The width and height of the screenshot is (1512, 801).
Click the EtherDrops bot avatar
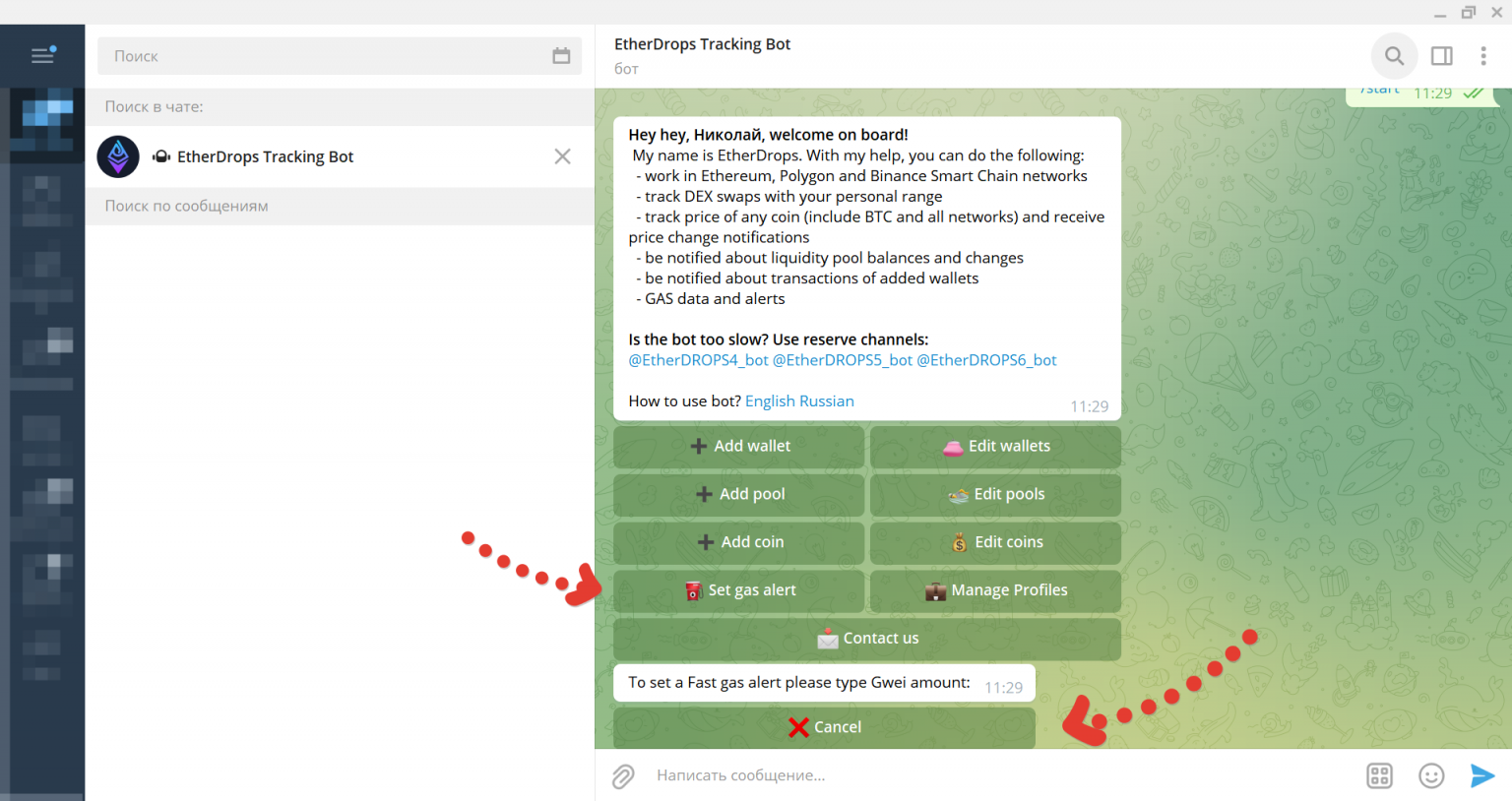118,156
